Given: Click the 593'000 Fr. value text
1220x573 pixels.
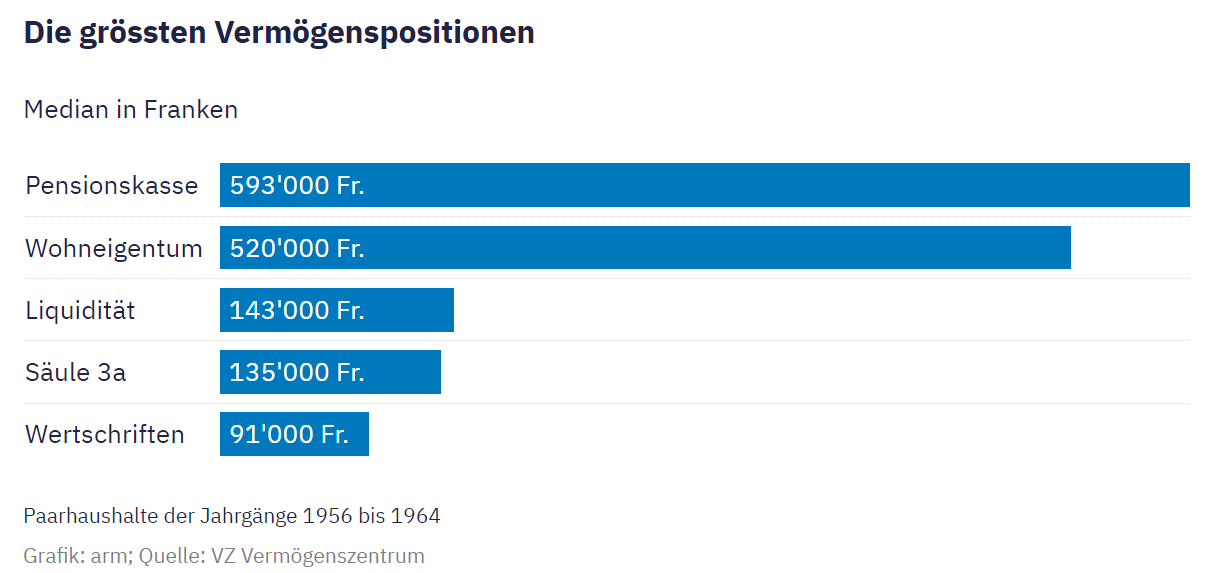Looking at the screenshot, I should pyautogui.click(x=297, y=186).
